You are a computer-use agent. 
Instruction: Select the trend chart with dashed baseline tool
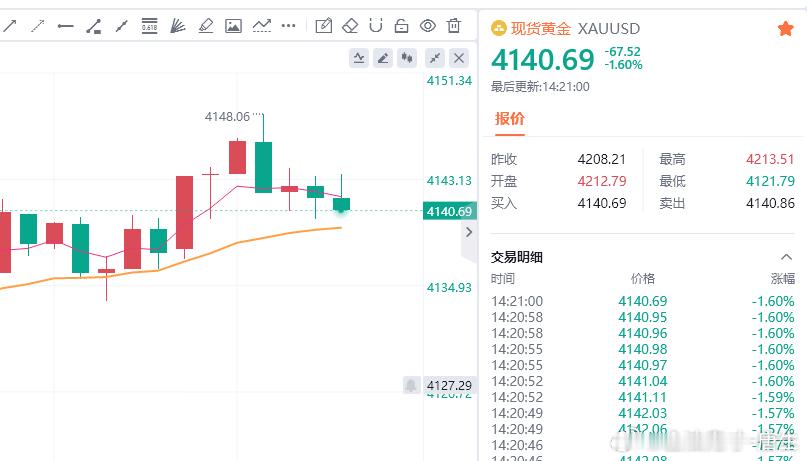click(261, 25)
